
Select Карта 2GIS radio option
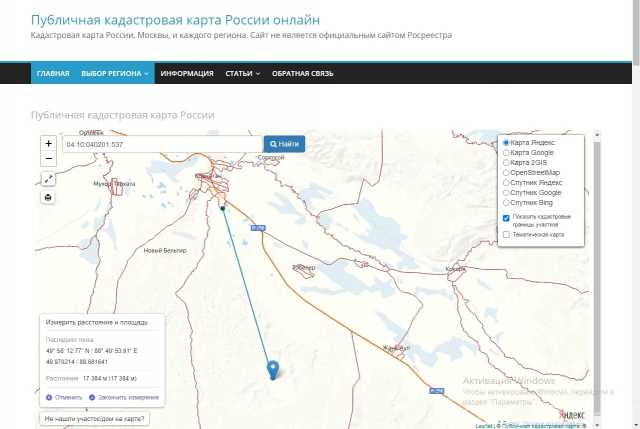click(506, 162)
